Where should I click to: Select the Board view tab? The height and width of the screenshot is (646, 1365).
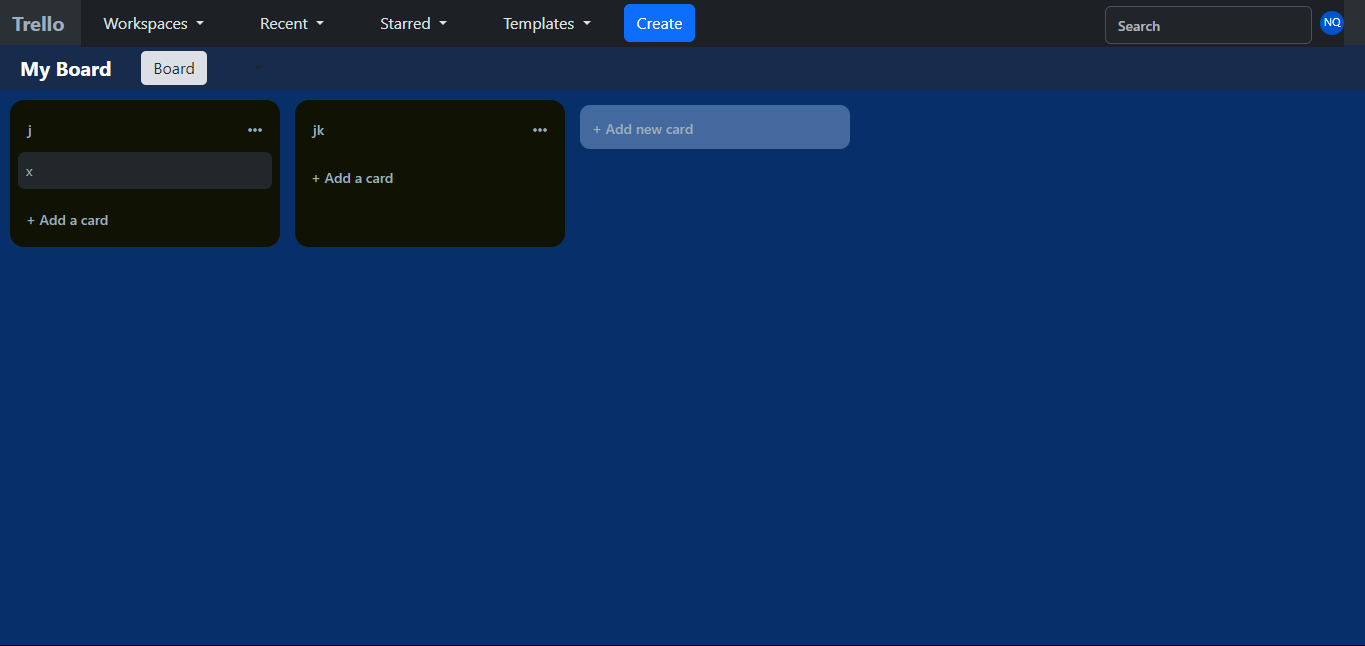tap(174, 68)
